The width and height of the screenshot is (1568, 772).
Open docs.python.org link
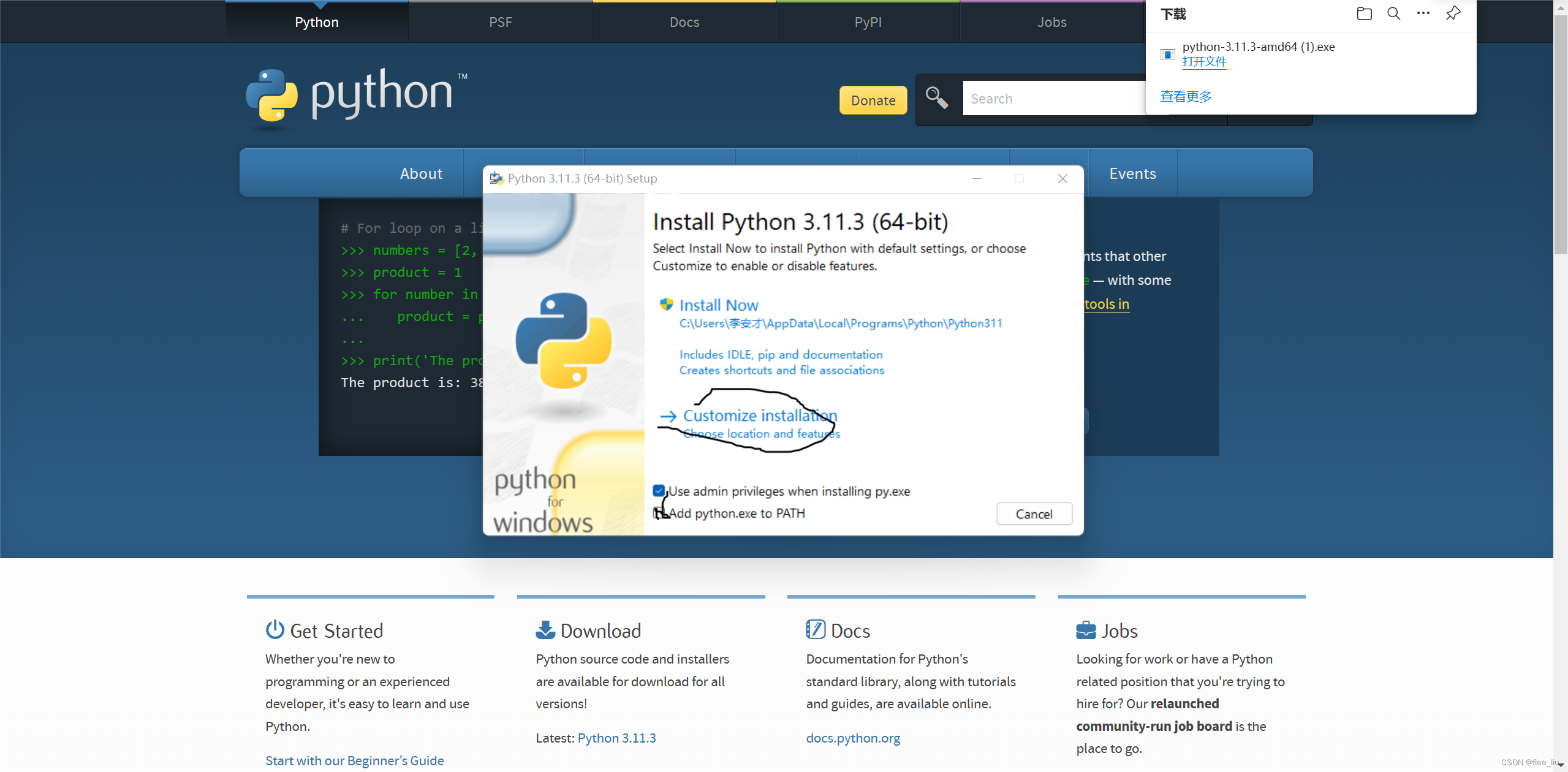tap(853, 738)
